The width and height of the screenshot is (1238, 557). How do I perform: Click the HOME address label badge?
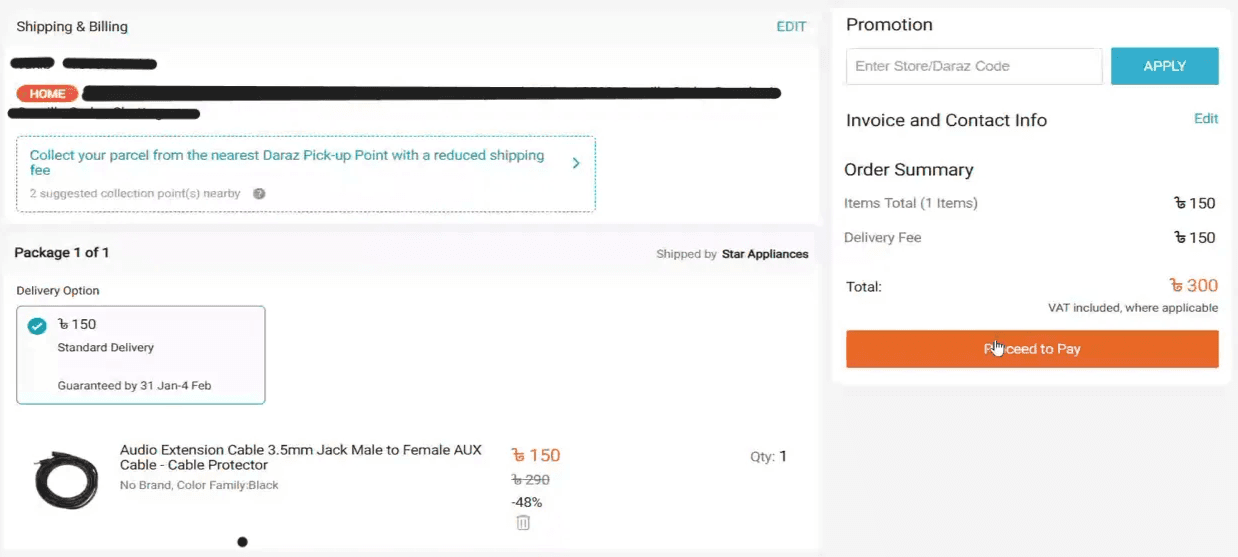tap(47, 94)
